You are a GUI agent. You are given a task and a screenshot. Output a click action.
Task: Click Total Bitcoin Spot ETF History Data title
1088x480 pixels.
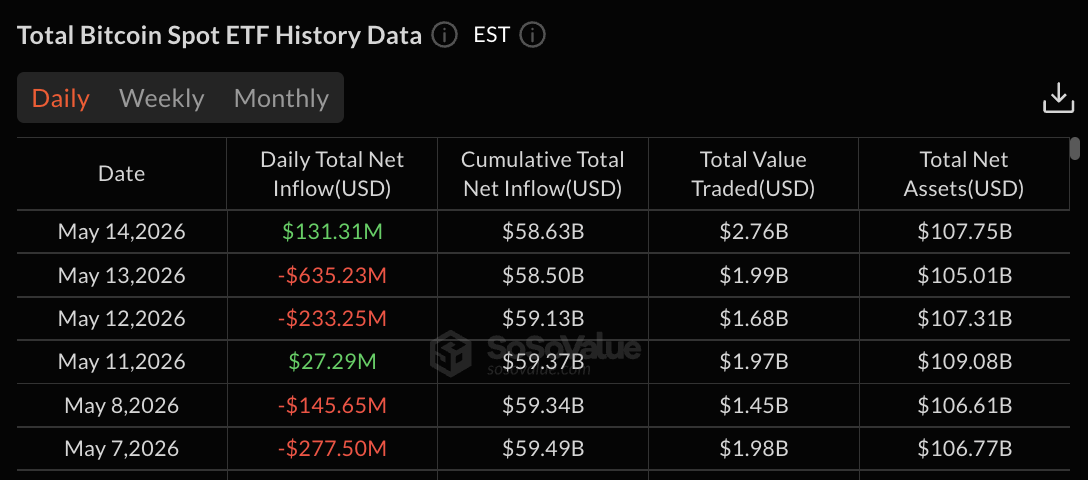(219, 35)
